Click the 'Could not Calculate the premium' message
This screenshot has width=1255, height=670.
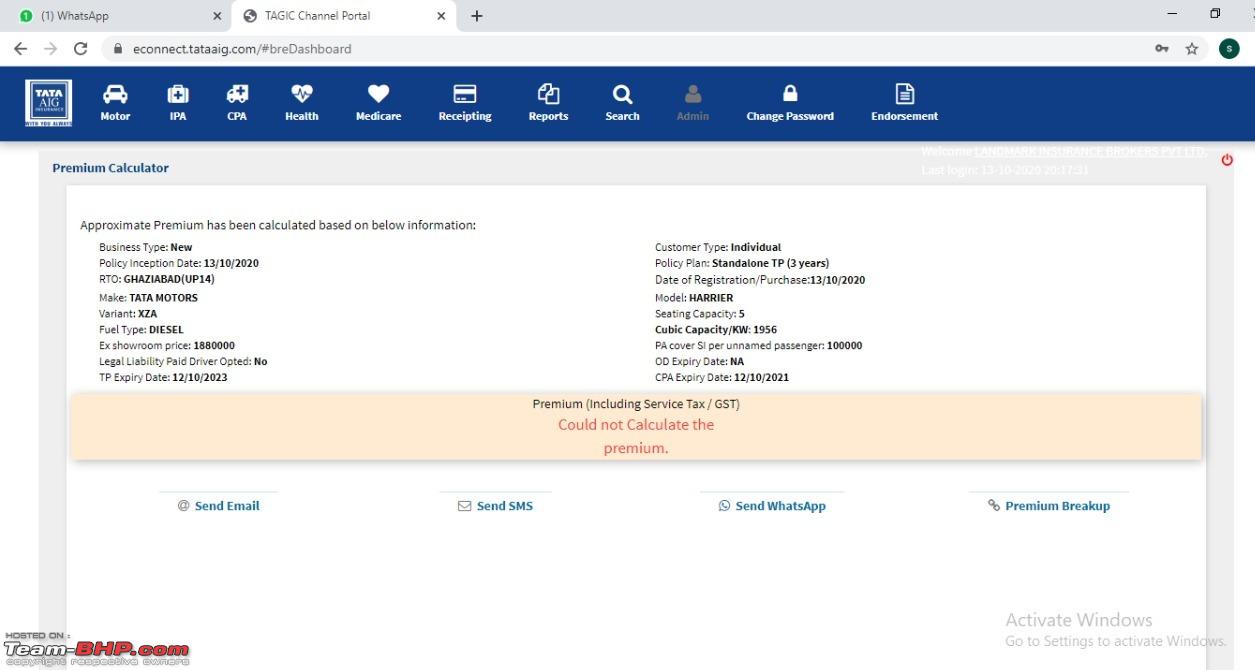pyautogui.click(x=636, y=436)
